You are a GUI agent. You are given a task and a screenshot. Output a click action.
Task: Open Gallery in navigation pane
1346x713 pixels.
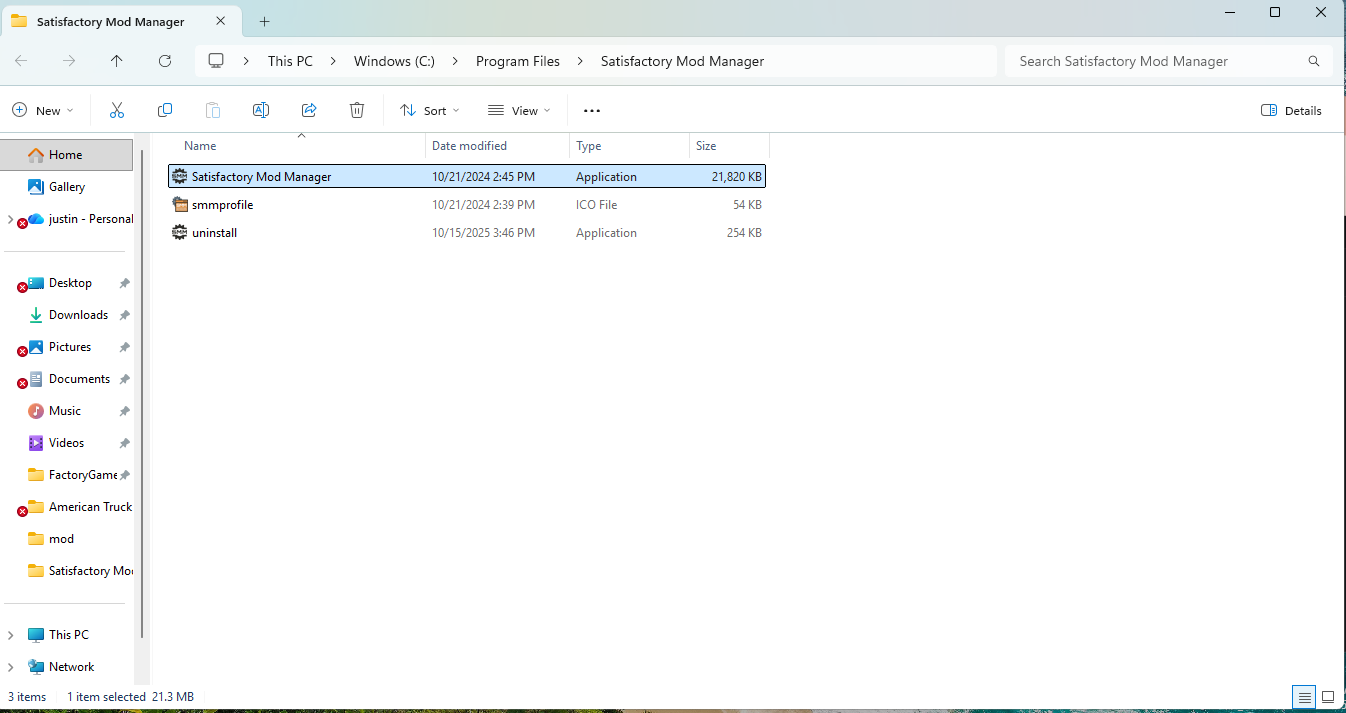(x=67, y=187)
